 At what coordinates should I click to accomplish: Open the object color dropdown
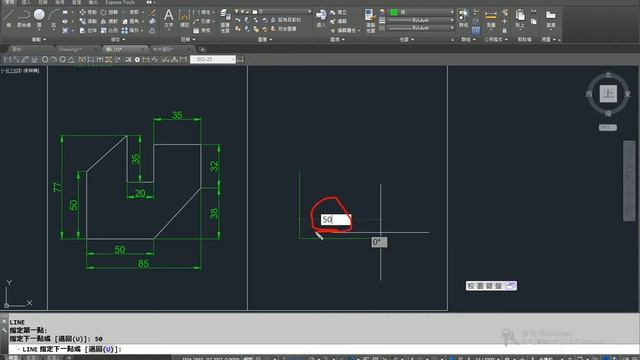tap(421, 12)
